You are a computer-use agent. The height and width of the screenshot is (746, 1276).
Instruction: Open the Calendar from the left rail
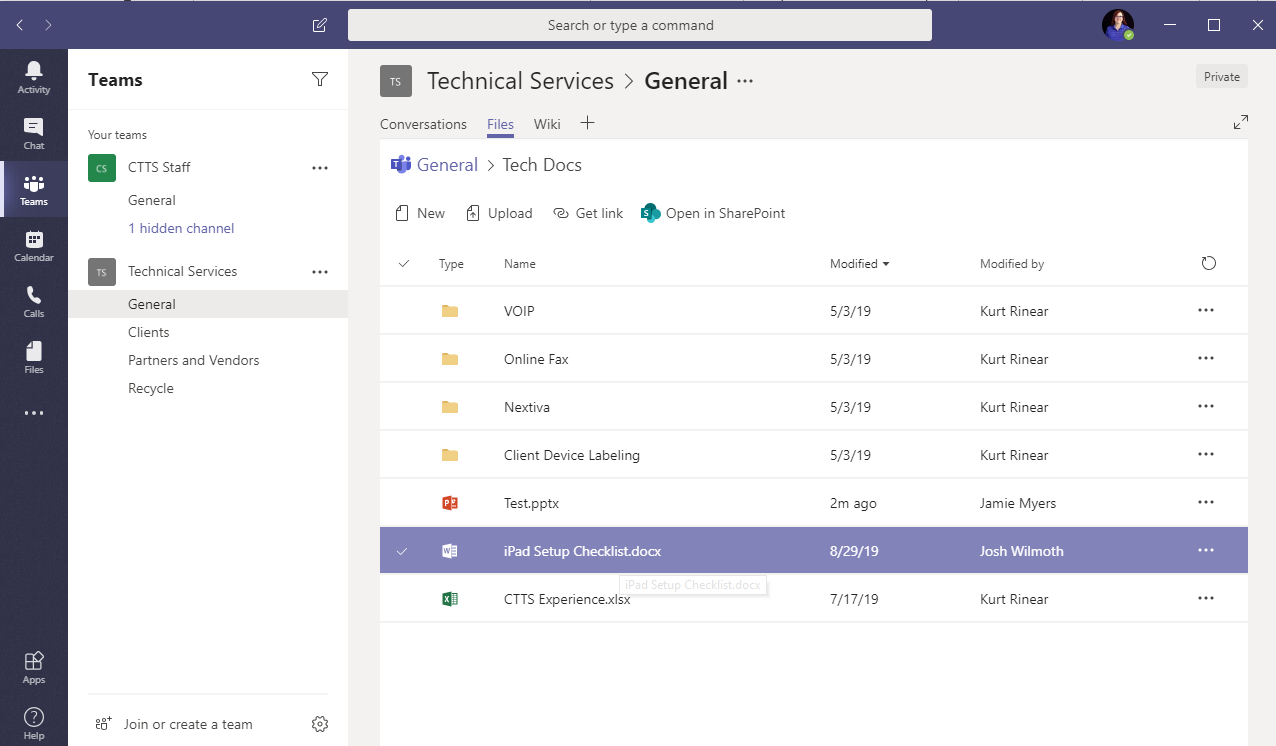pyautogui.click(x=33, y=244)
